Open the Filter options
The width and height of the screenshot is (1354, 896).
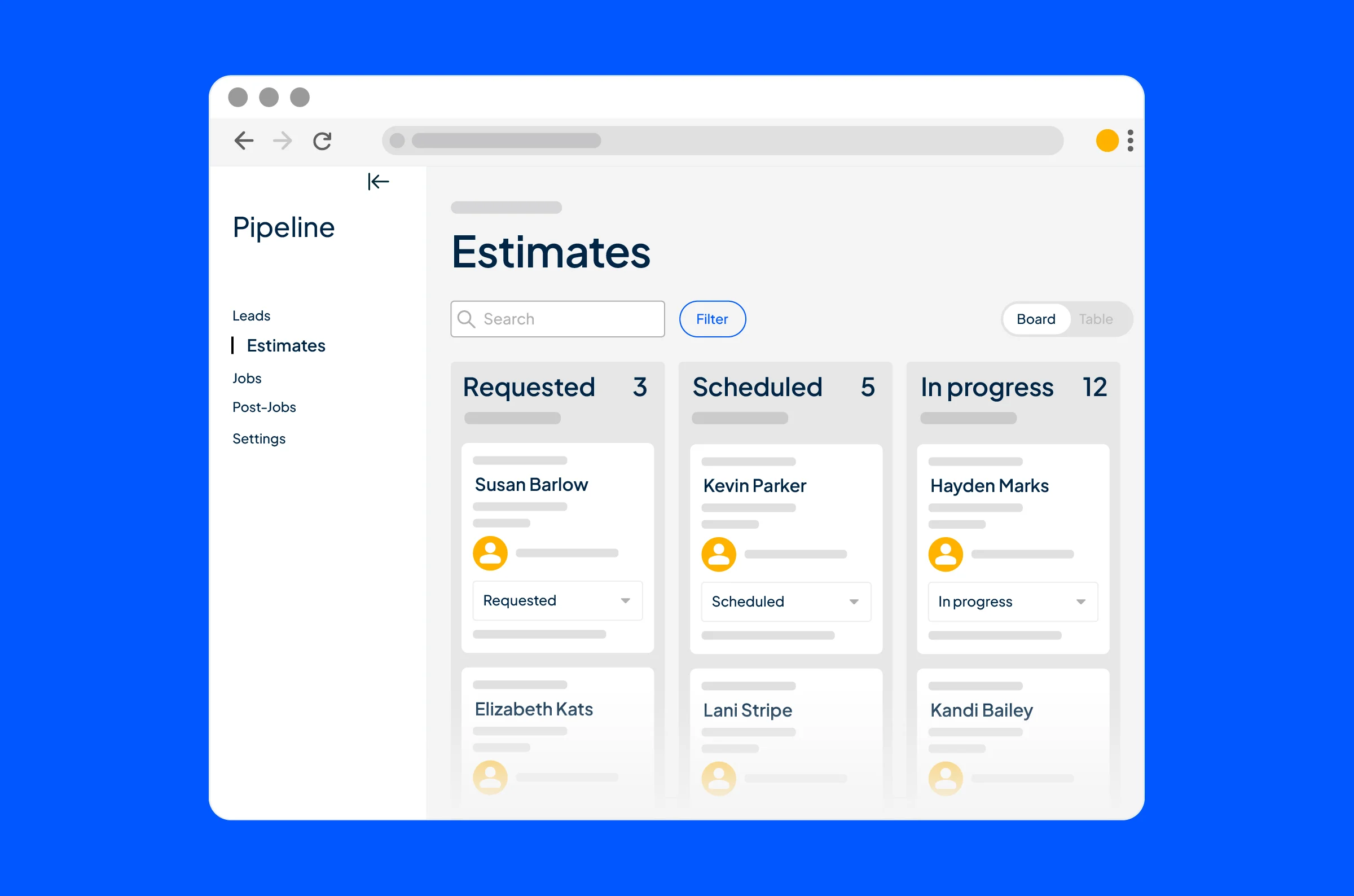coord(713,319)
